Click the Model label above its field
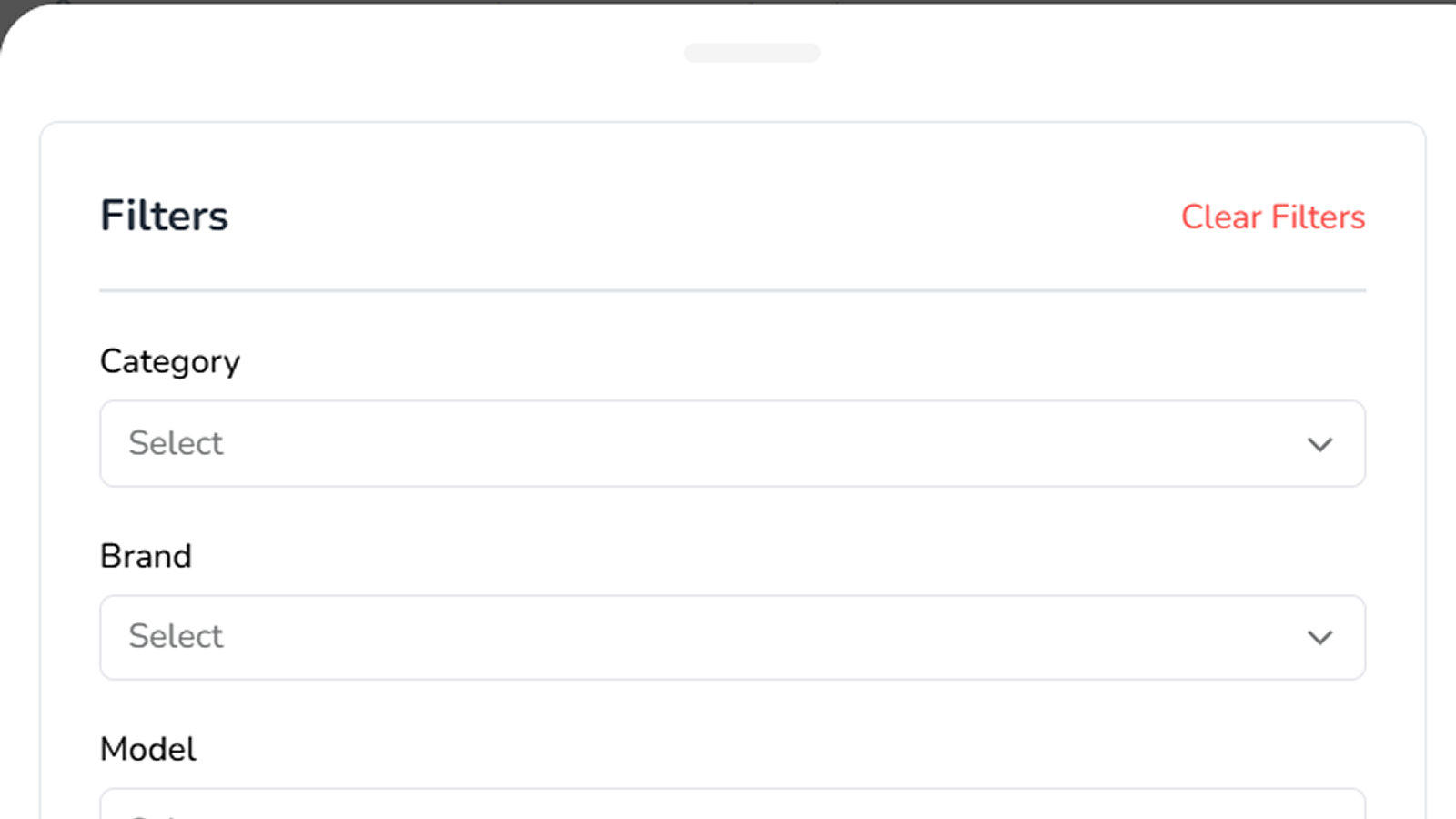1456x819 pixels. [x=147, y=749]
